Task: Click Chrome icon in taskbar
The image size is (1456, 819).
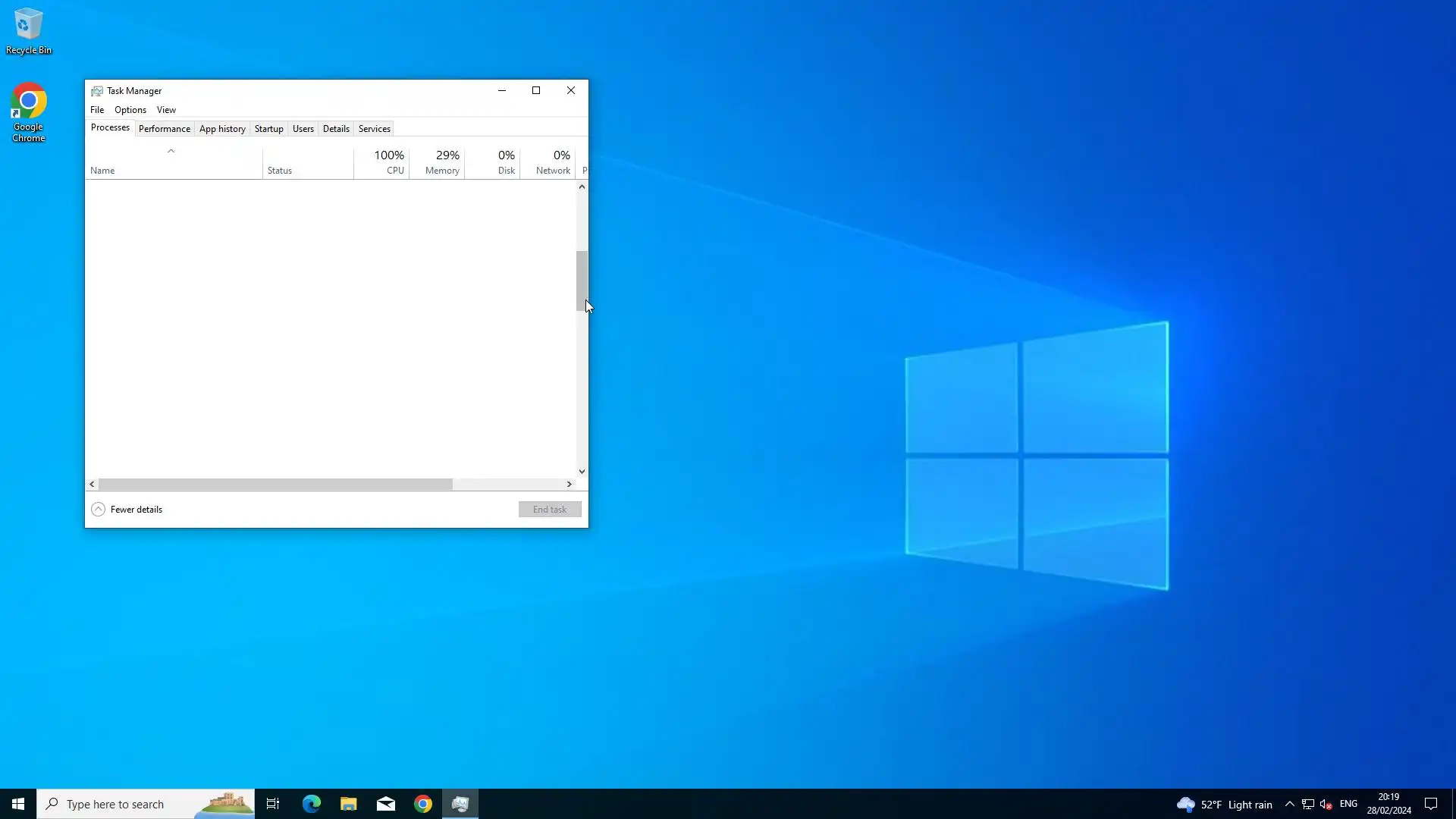Action: coord(423,804)
